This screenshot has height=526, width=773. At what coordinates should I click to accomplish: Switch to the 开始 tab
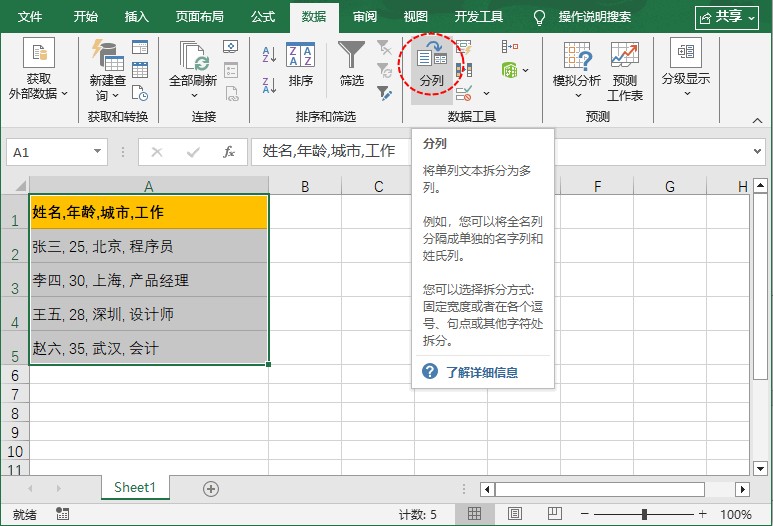85,17
